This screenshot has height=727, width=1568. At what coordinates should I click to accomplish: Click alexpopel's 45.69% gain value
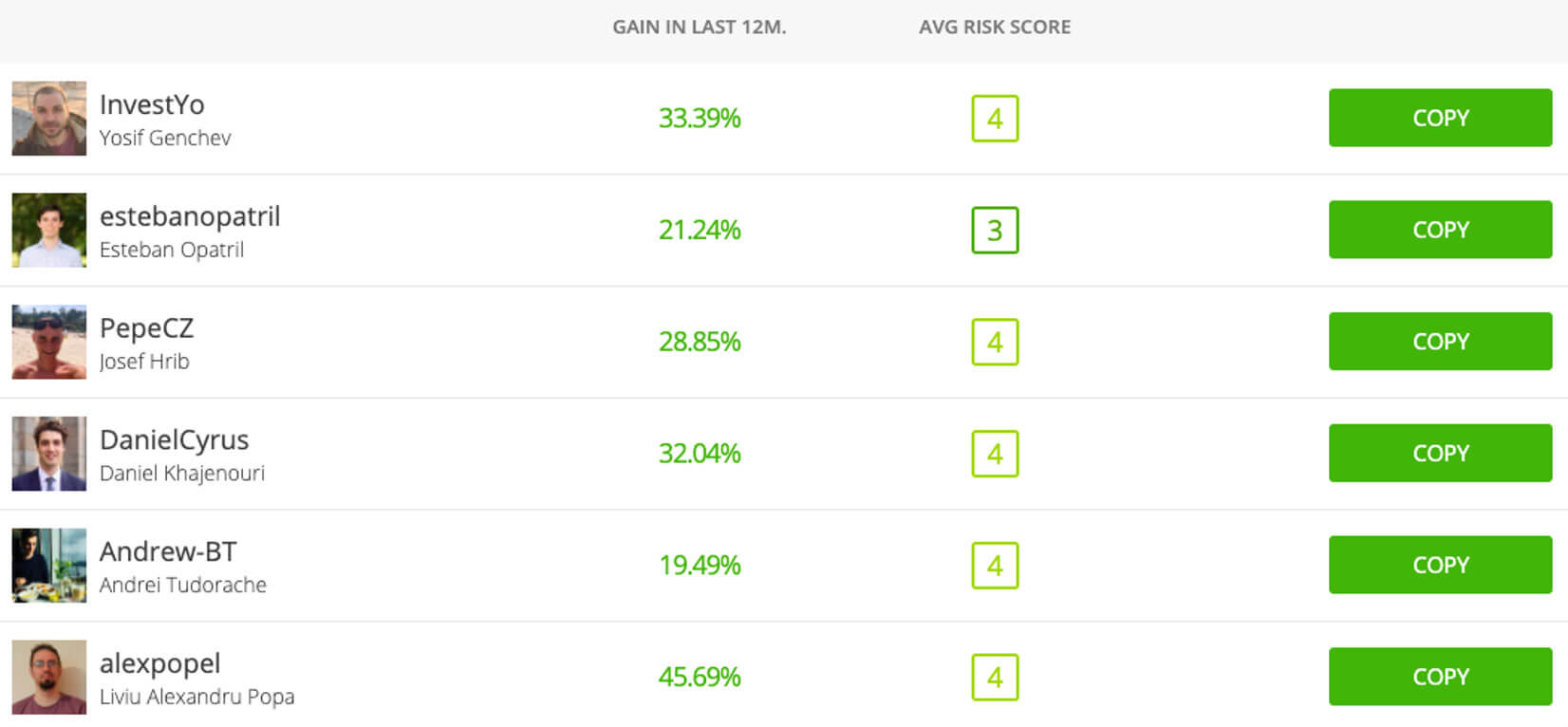(700, 677)
